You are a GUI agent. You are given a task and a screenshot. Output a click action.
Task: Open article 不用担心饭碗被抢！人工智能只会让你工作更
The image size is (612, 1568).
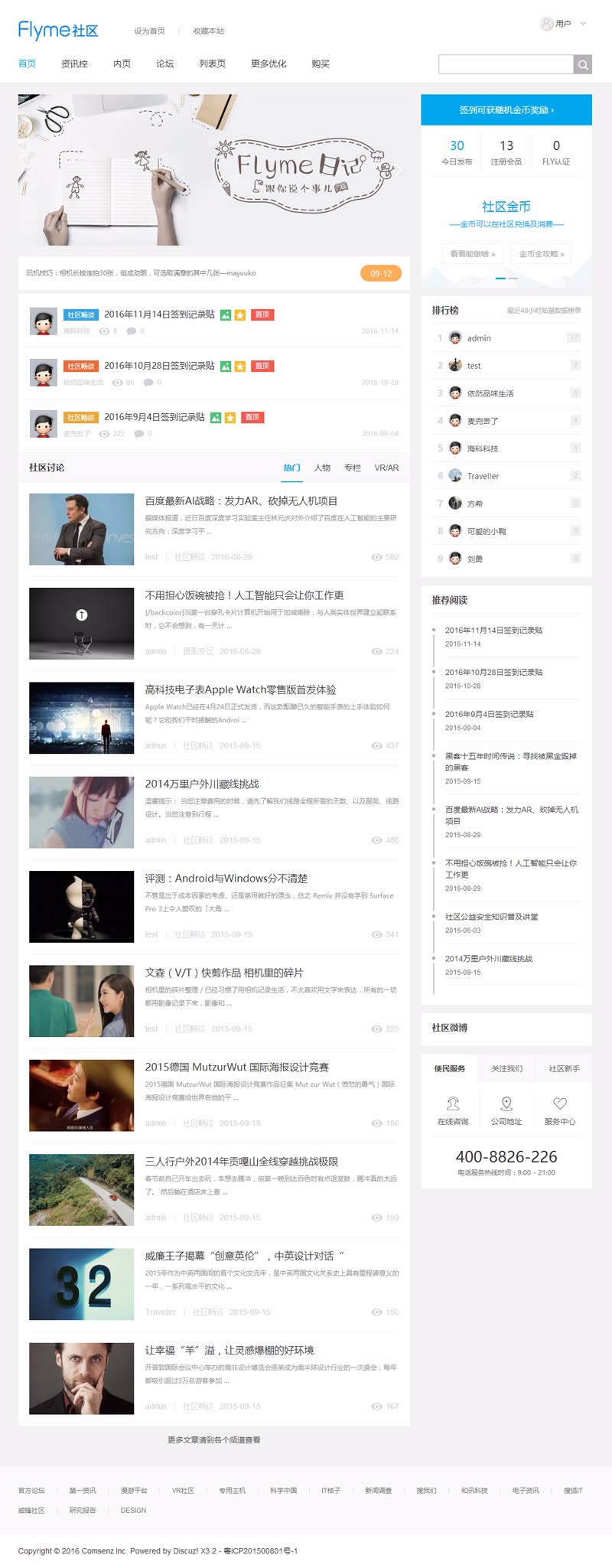(244, 595)
